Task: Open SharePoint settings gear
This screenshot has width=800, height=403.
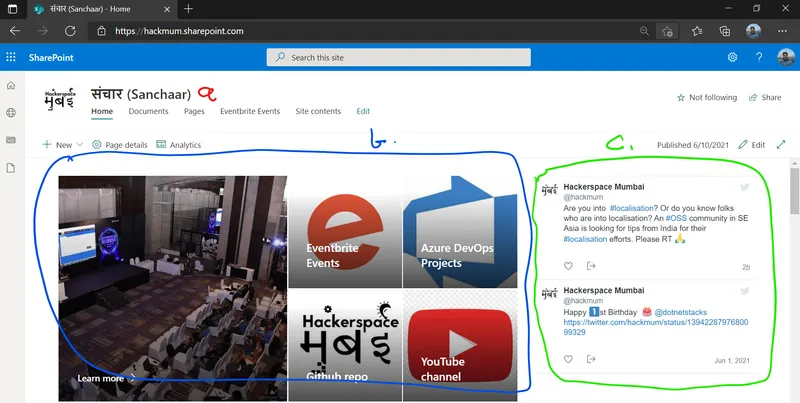Action: point(732,58)
